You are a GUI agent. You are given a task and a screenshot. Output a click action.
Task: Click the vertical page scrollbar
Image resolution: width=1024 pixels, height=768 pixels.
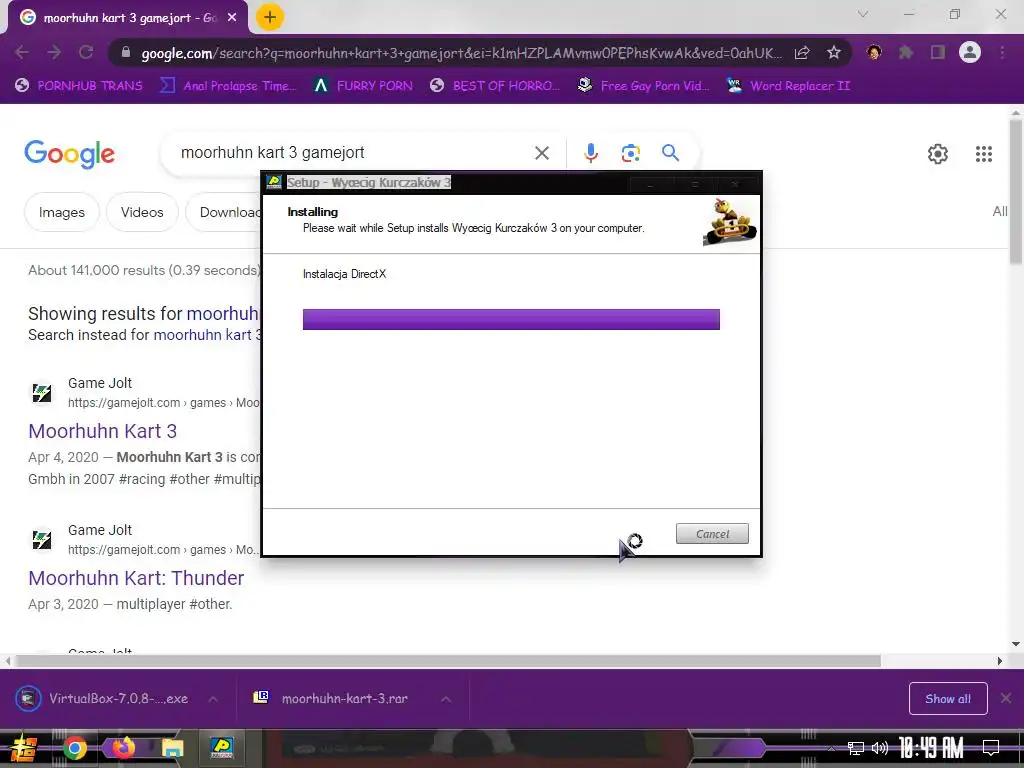(1016, 191)
